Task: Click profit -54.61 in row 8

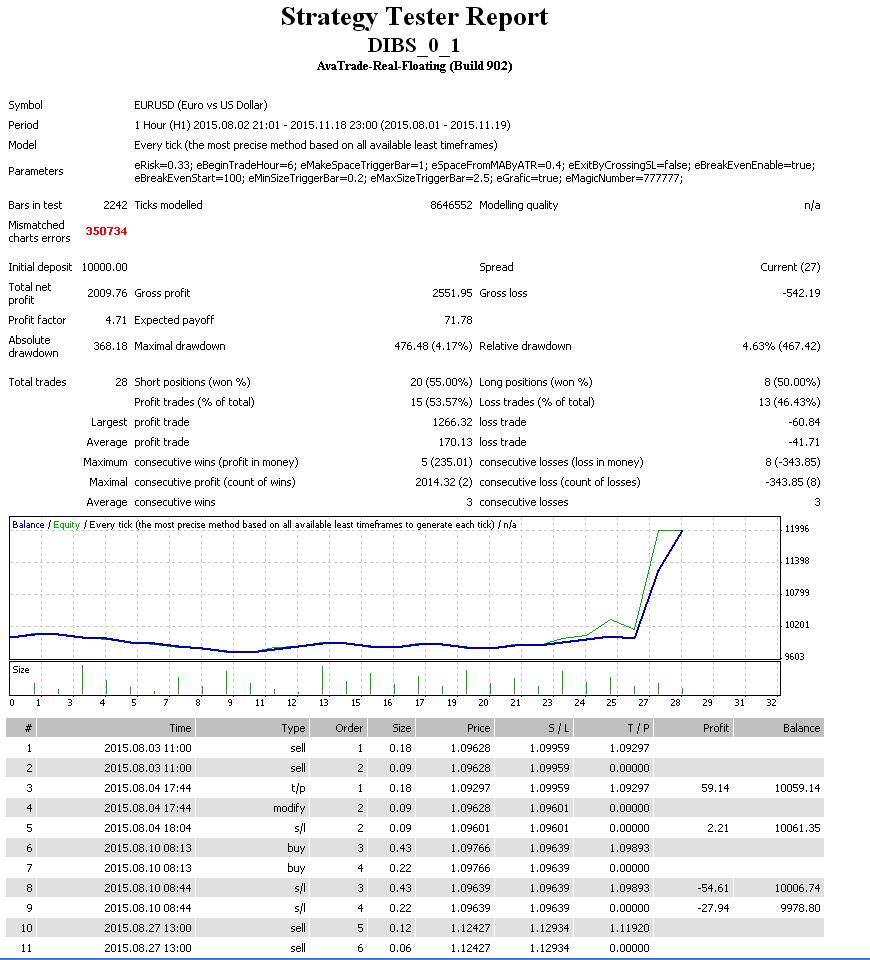Action: [713, 888]
